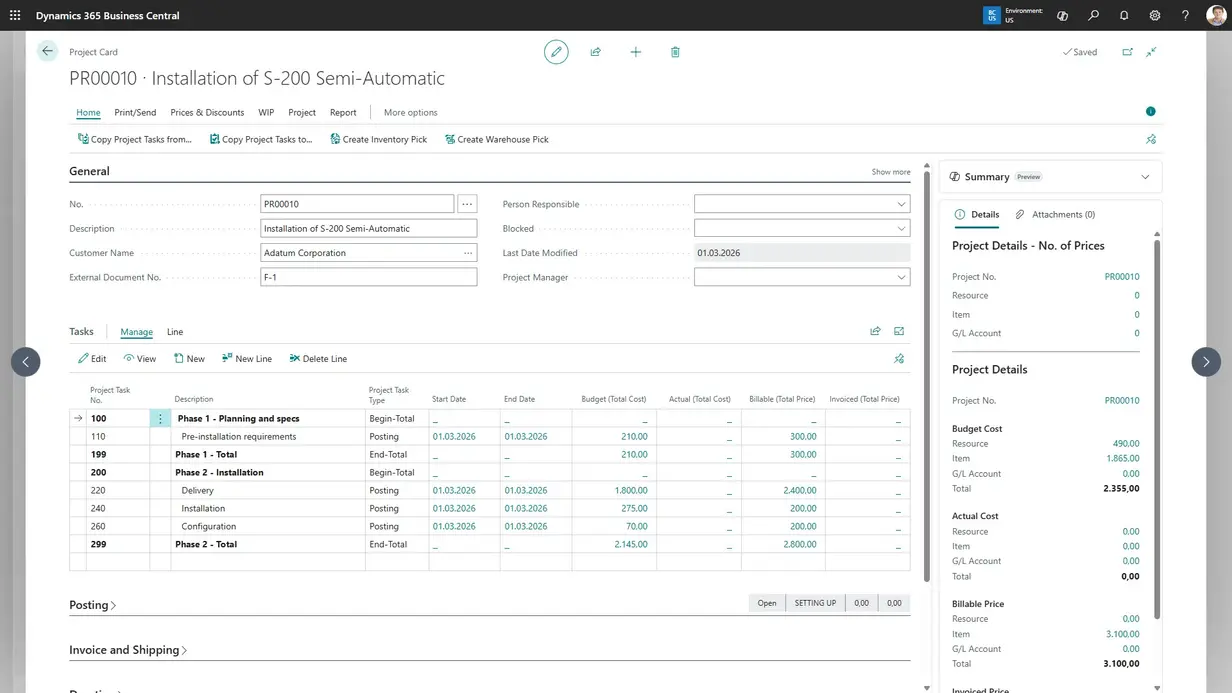Open search magnifier in top bar

tap(1094, 16)
